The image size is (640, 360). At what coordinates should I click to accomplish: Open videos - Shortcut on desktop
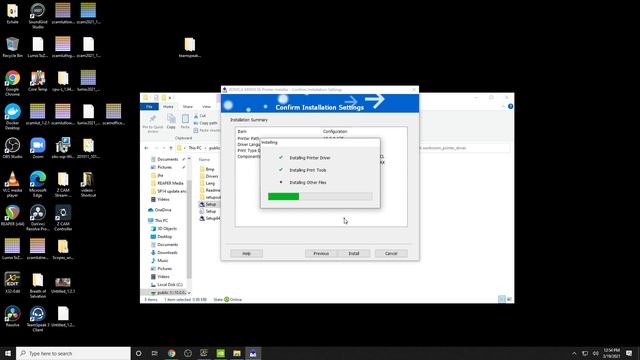(88, 184)
